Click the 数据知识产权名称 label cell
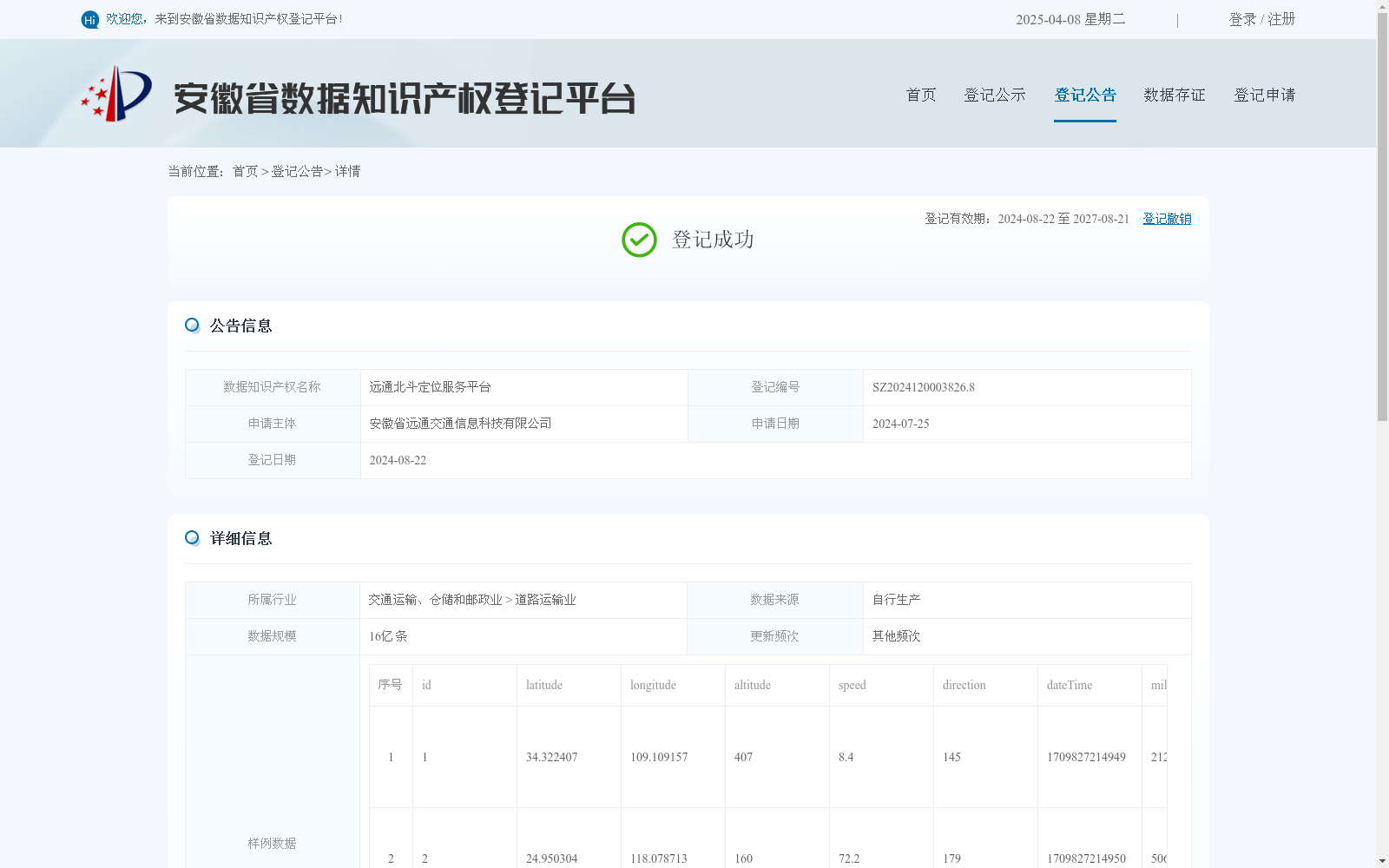The height and width of the screenshot is (868, 1389). pyautogui.click(x=272, y=387)
